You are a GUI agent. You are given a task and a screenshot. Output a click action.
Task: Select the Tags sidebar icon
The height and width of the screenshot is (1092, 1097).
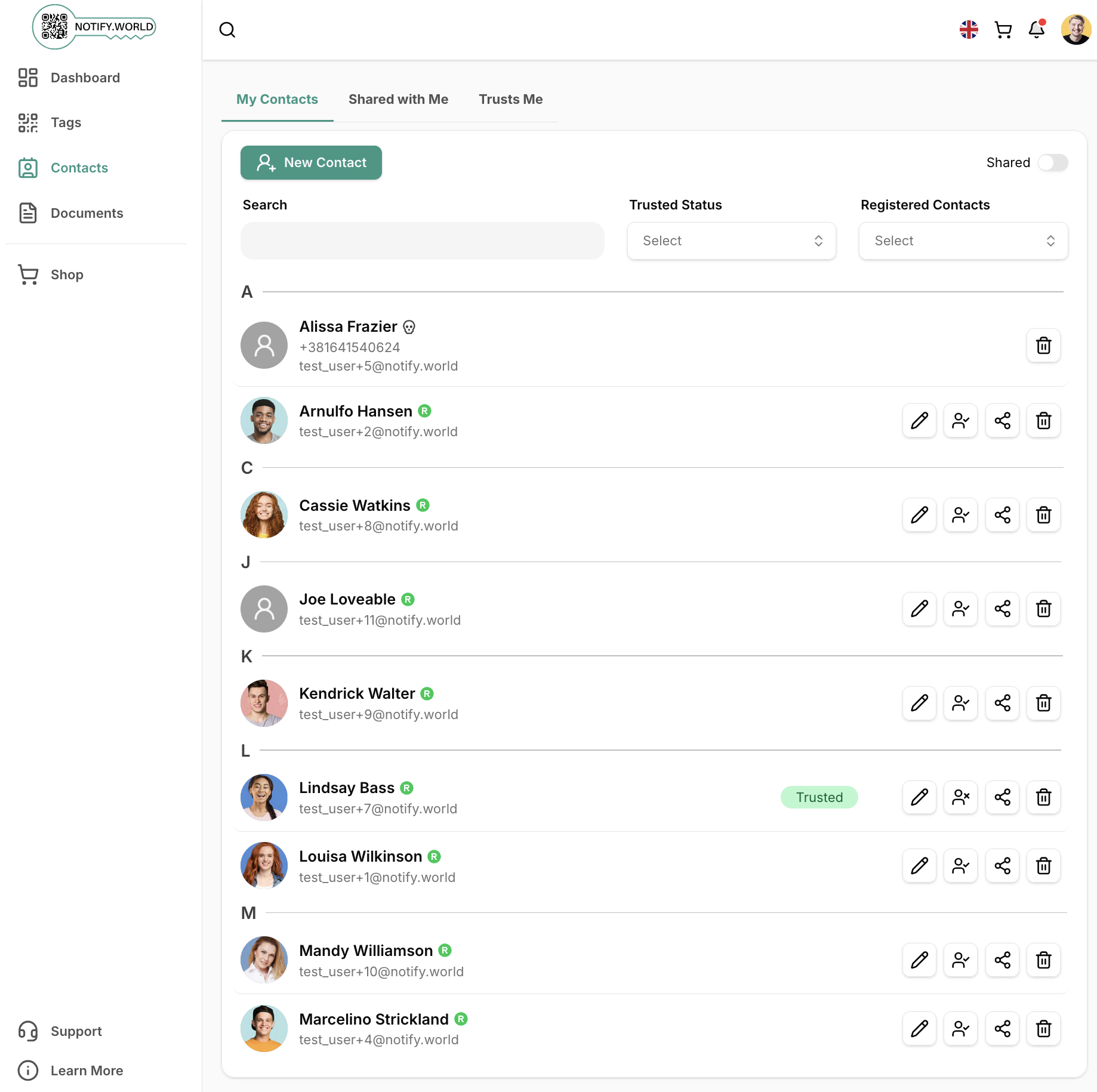(x=66, y=123)
